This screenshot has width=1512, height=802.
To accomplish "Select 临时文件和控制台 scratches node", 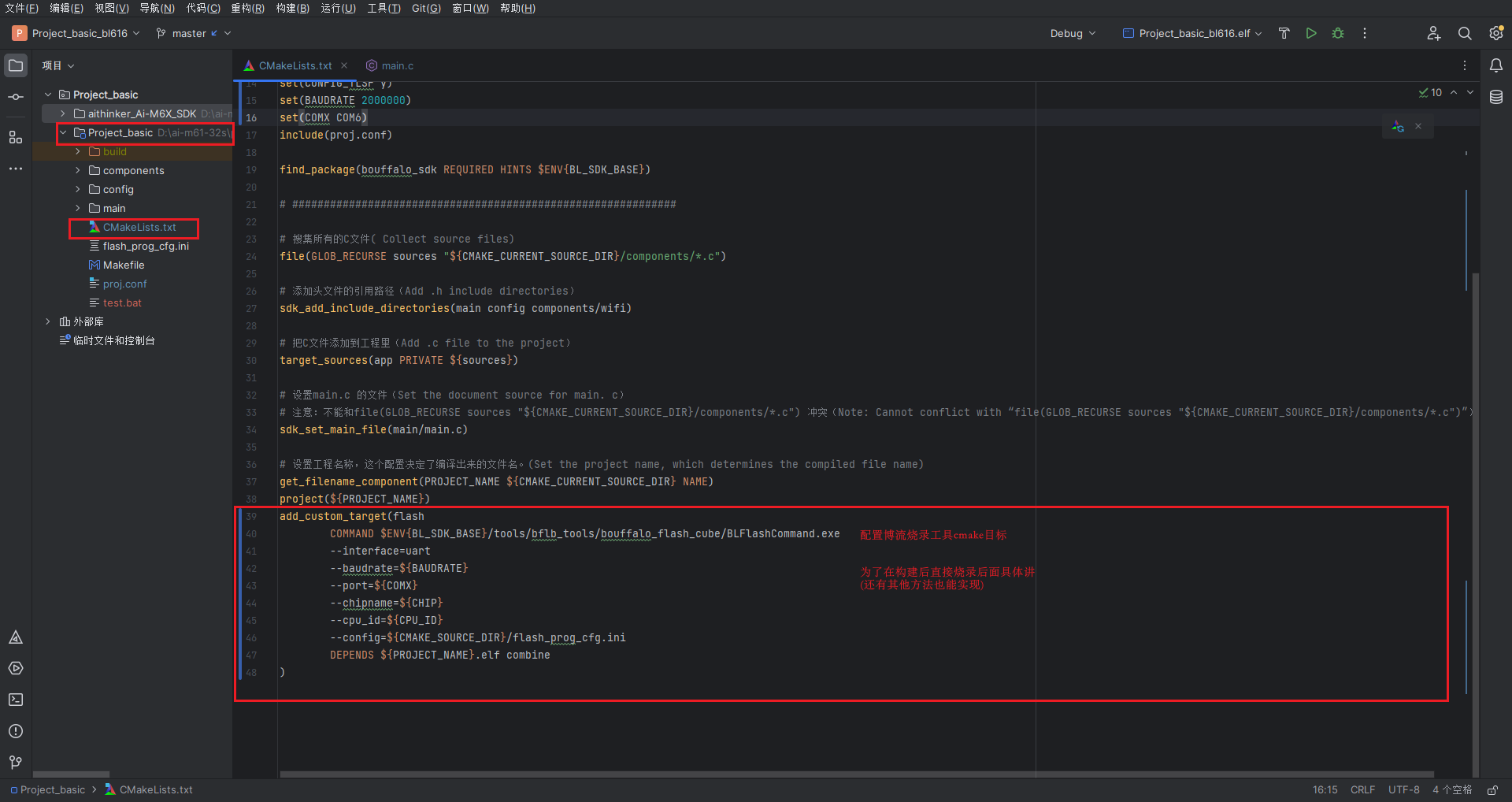I will 107,340.
